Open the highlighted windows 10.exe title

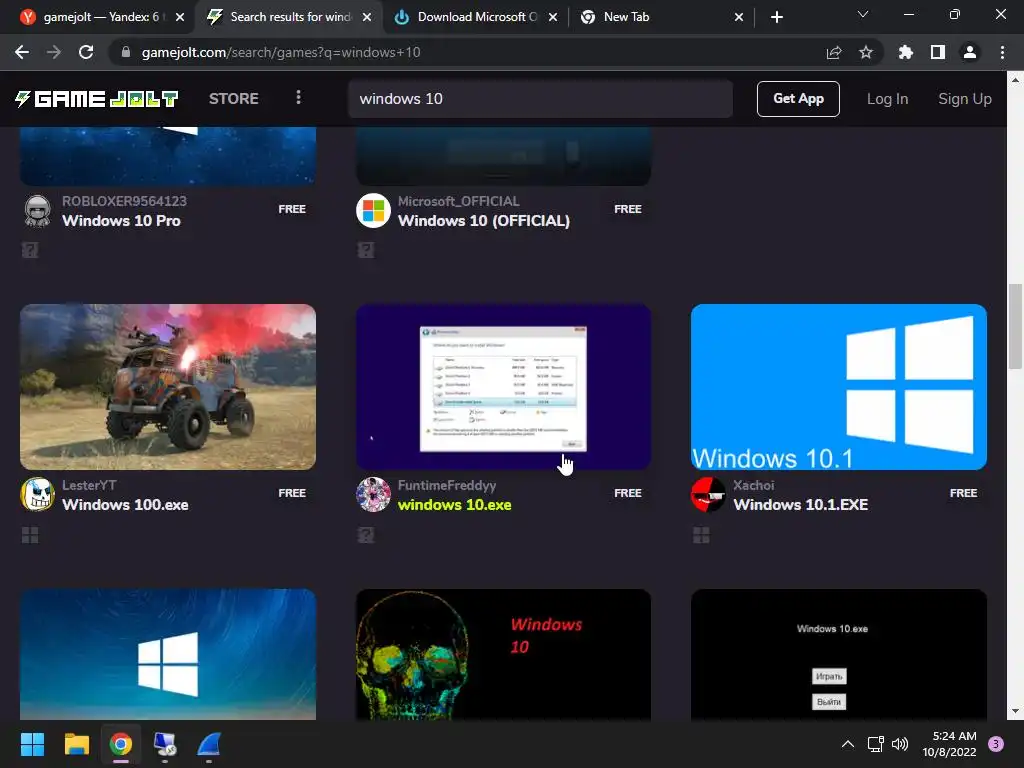point(455,505)
